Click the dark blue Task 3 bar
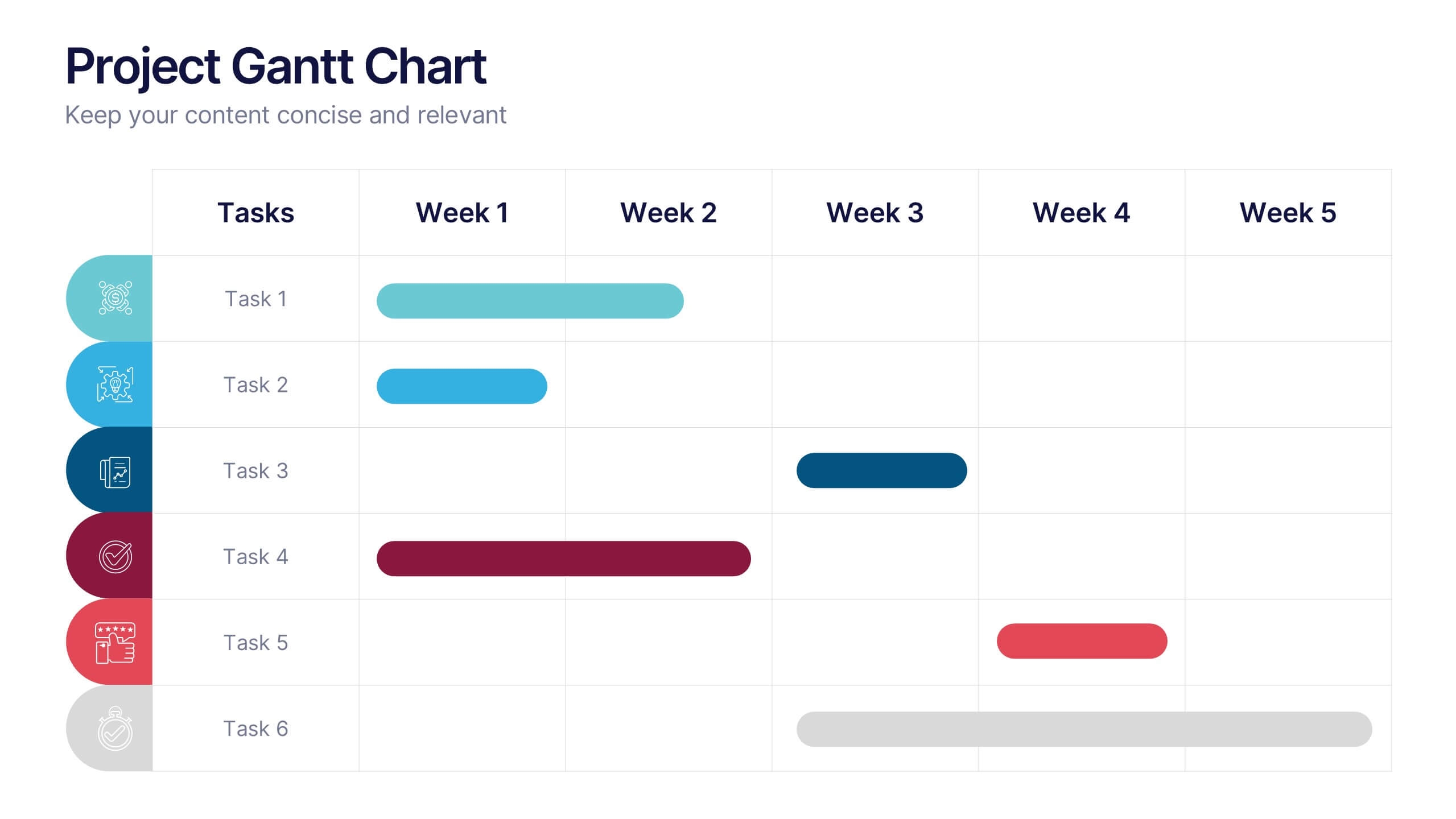 881,470
